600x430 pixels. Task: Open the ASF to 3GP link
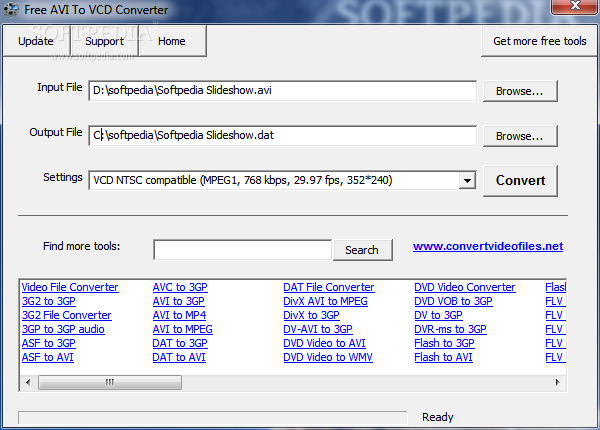[49, 344]
